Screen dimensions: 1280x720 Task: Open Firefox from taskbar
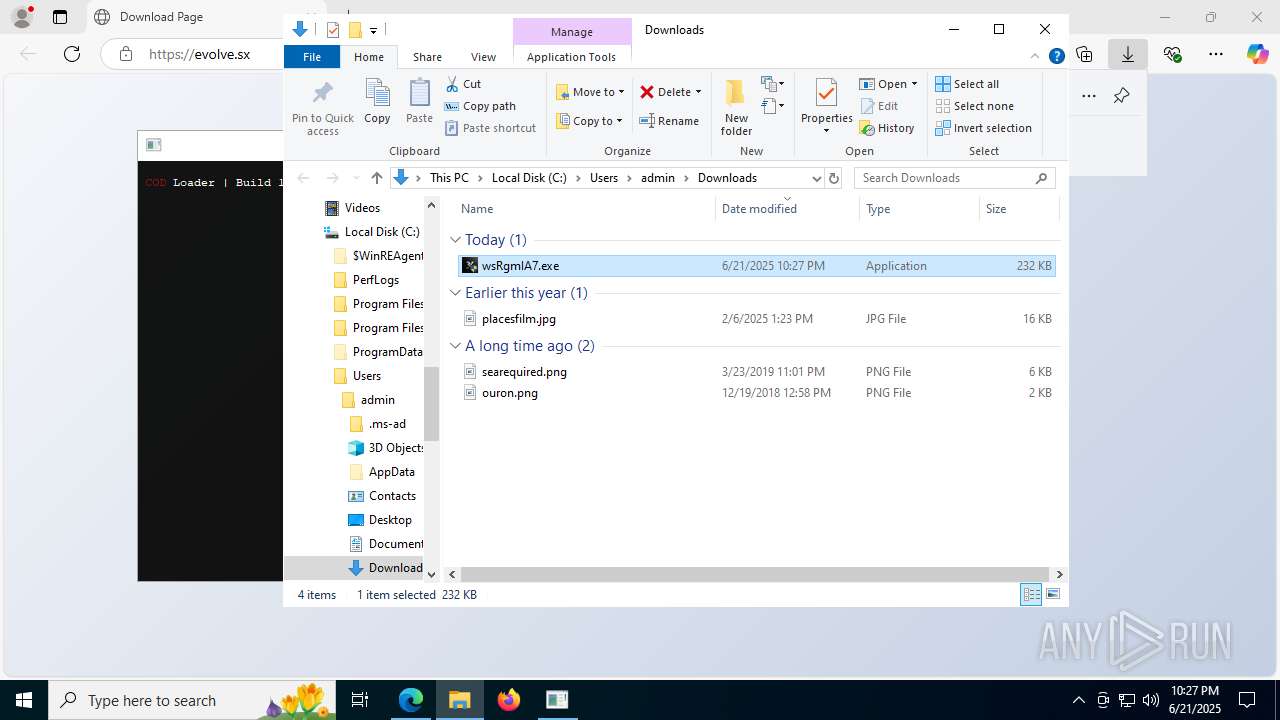pos(509,700)
